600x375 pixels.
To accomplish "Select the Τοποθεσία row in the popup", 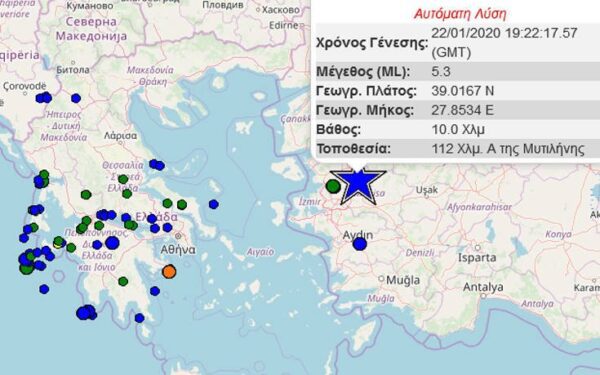I will coord(458,148).
